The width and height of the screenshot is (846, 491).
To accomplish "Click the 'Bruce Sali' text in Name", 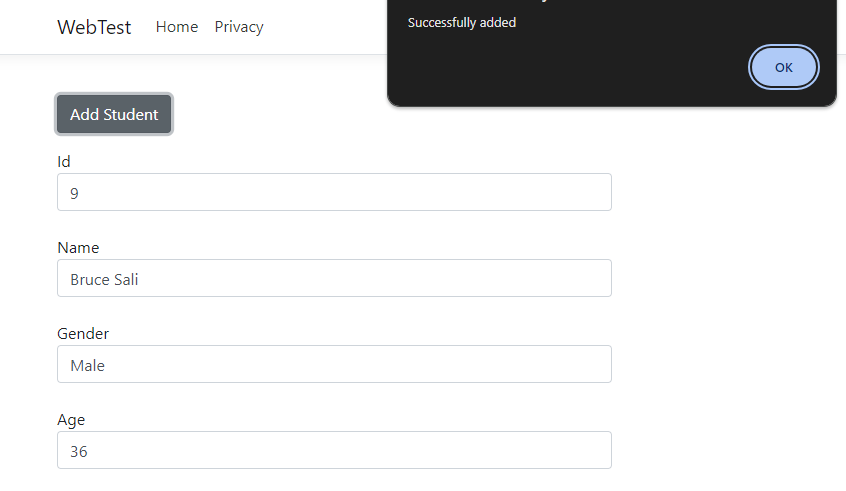I will (x=104, y=280).
